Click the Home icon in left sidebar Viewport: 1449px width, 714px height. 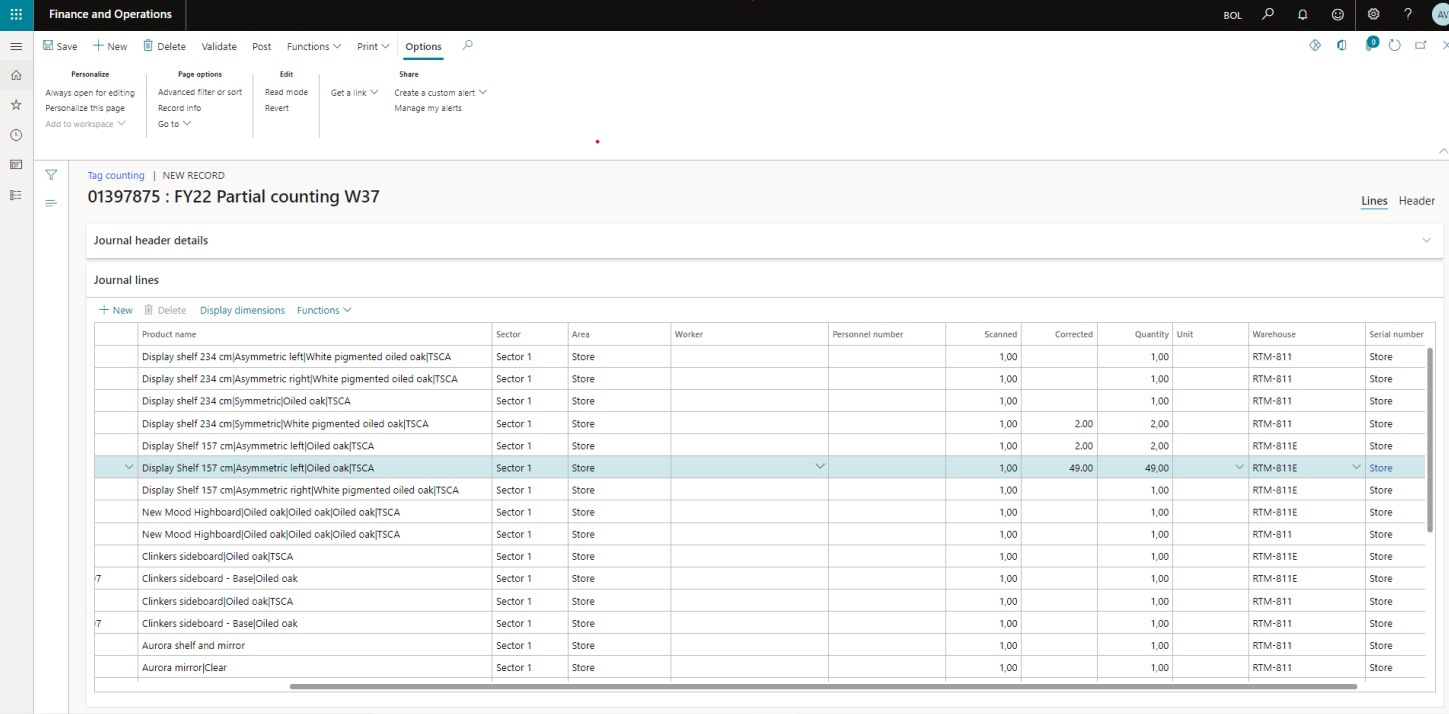16,75
